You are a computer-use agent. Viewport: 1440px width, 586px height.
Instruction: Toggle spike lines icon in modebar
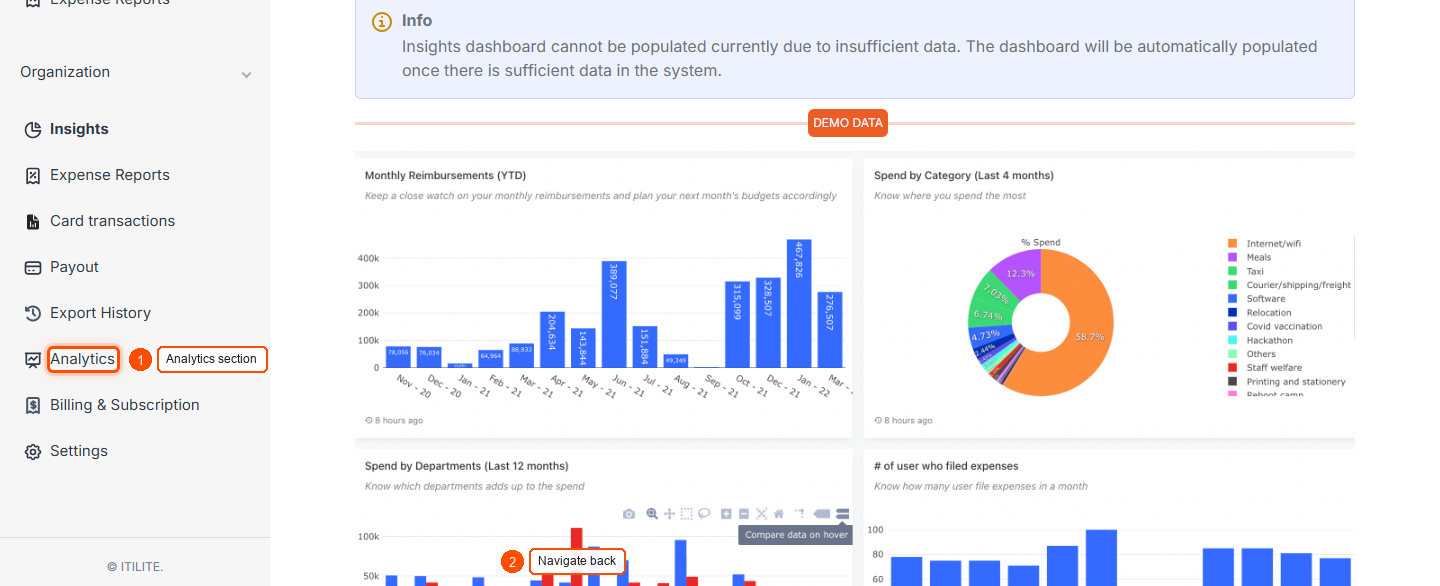tap(800, 514)
